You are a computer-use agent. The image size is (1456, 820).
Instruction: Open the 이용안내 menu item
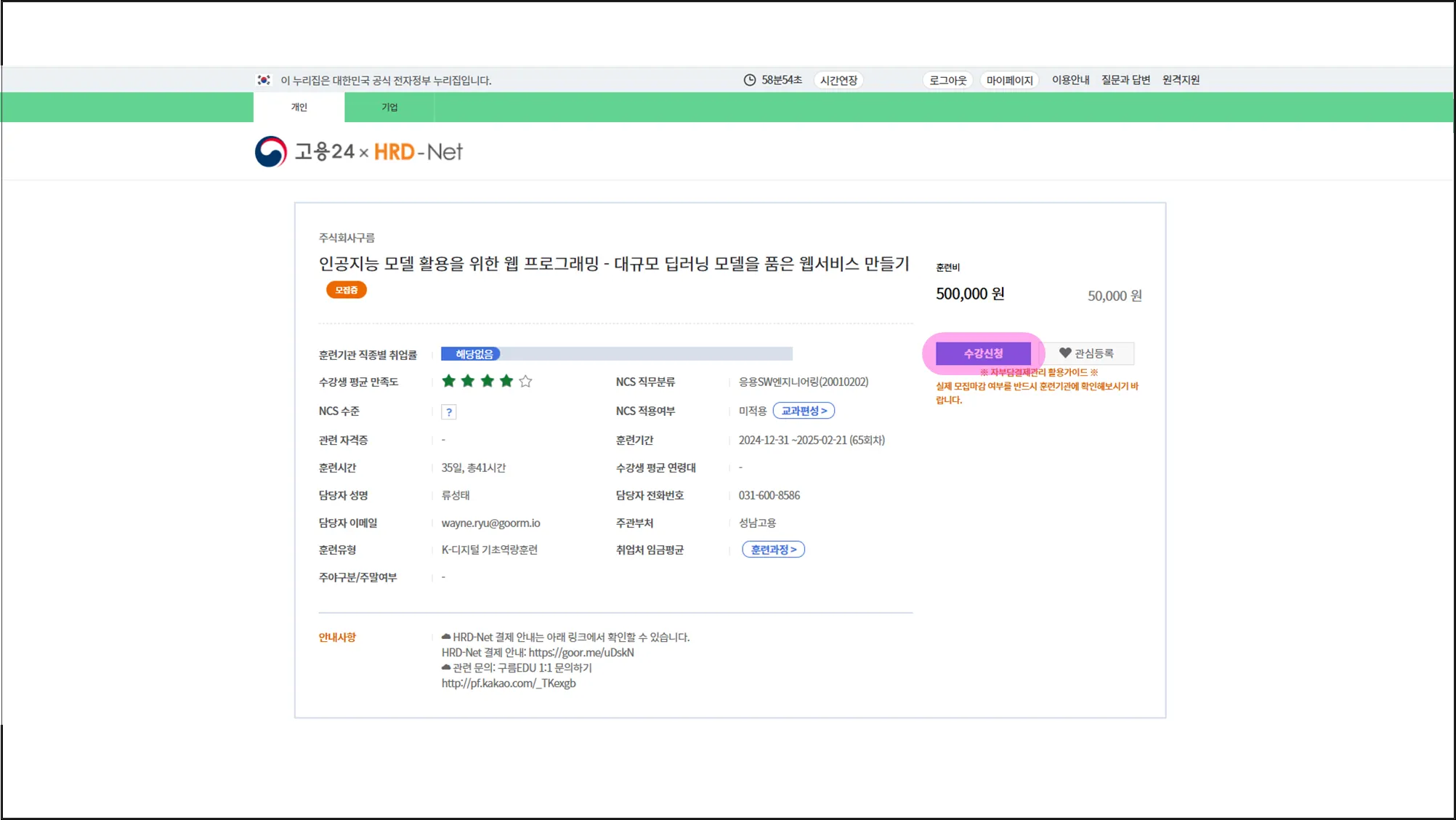click(x=1070, y=80)
